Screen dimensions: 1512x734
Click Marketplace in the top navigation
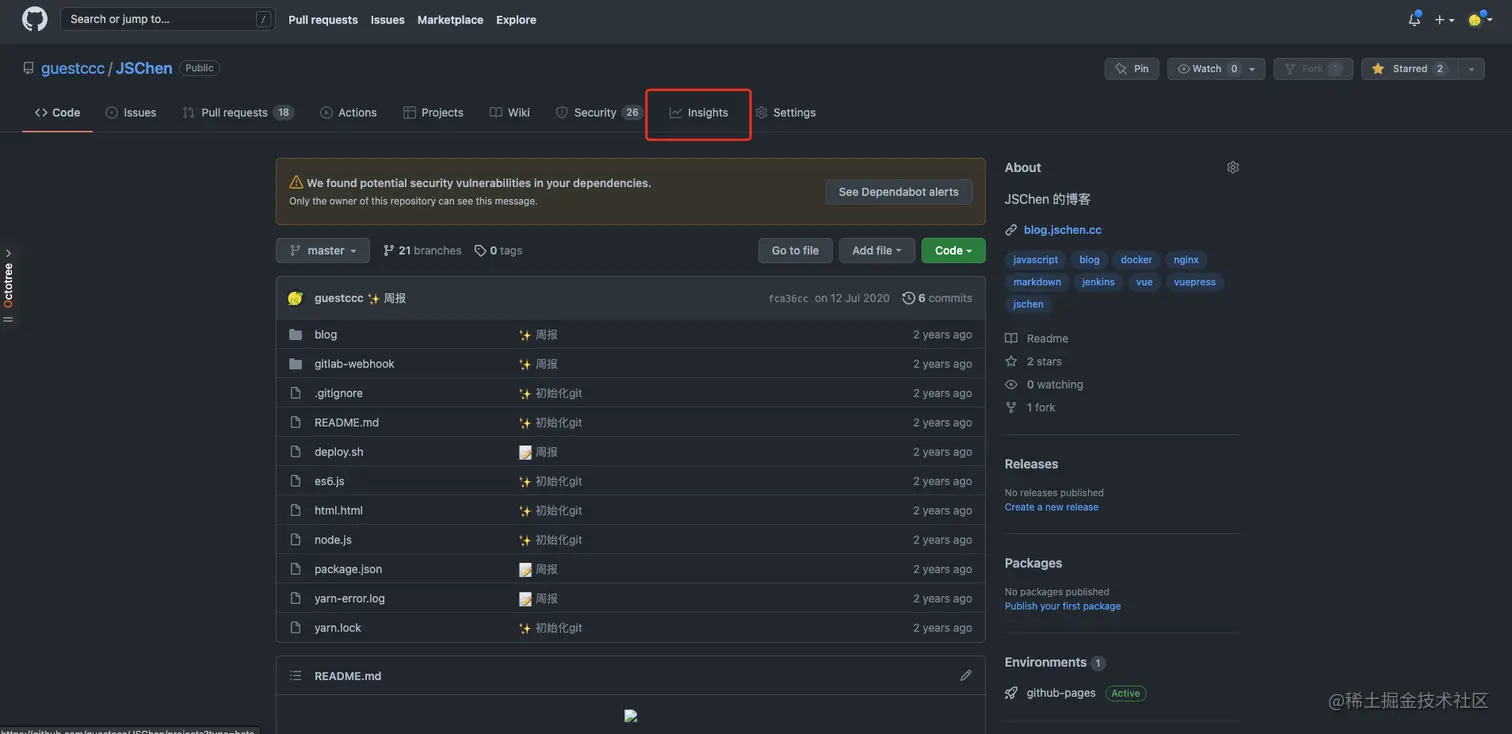[x=450, y=20]
